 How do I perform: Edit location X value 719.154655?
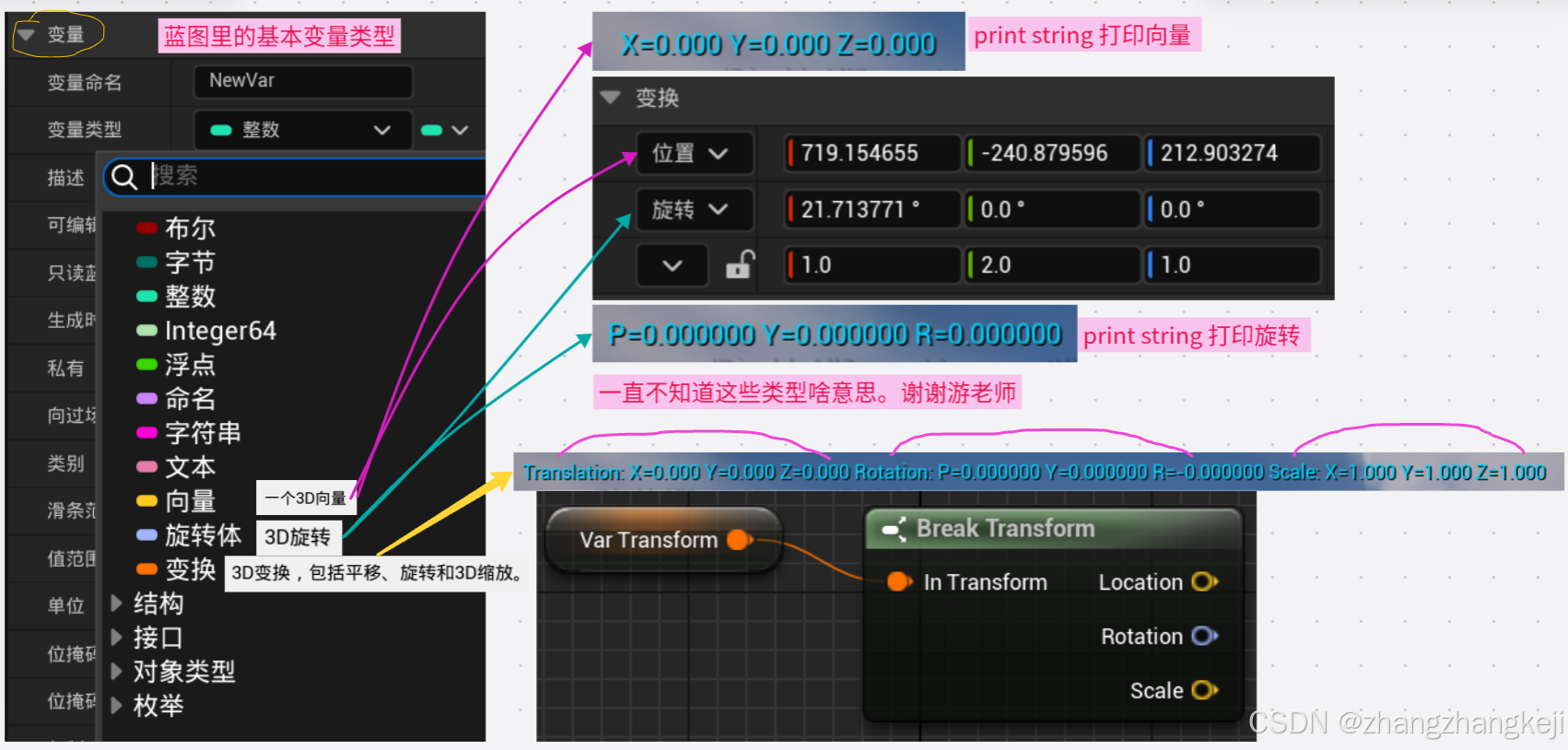[872, 153]
